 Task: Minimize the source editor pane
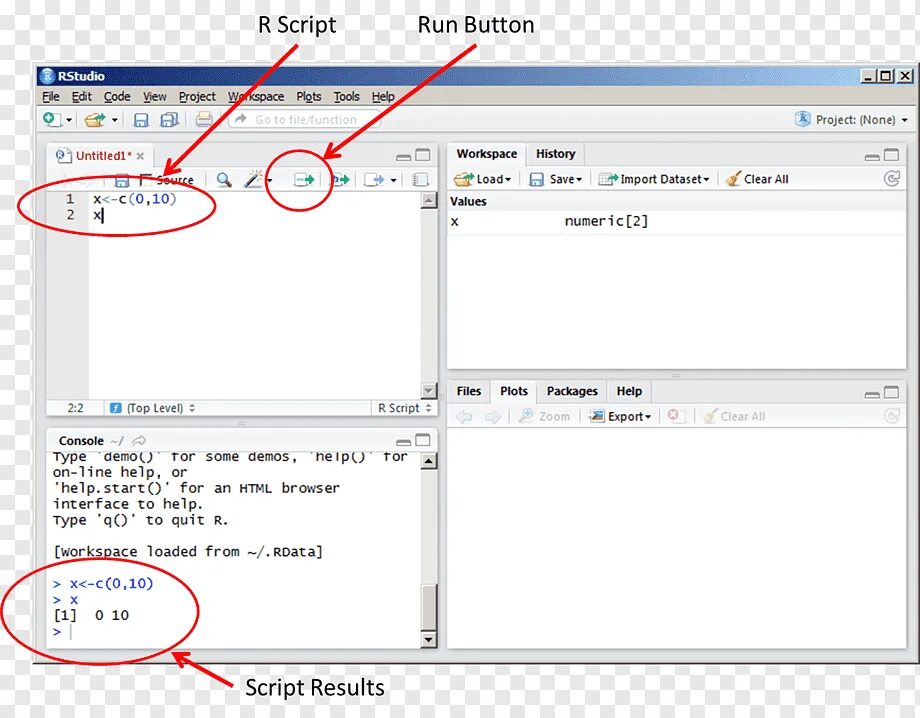pos(403,156)
